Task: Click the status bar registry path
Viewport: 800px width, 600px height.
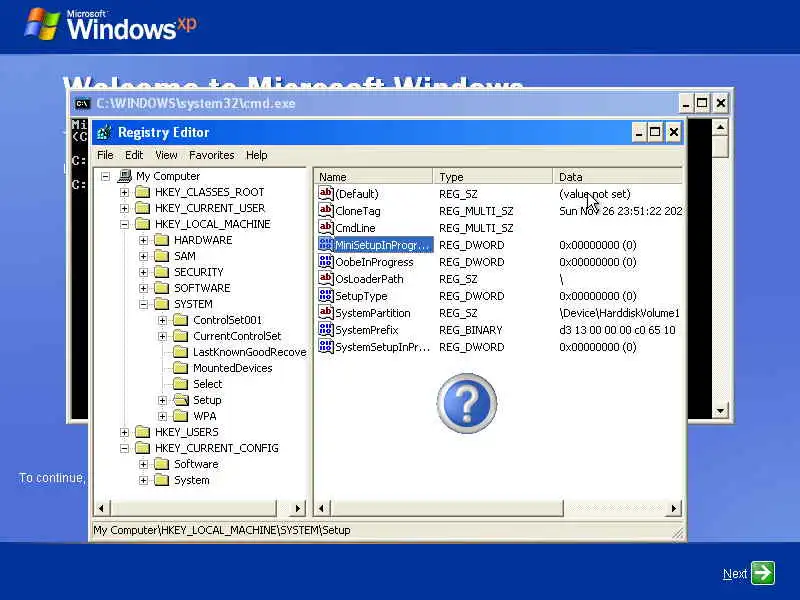Action: pyautogui.click(x=221, y=530)
